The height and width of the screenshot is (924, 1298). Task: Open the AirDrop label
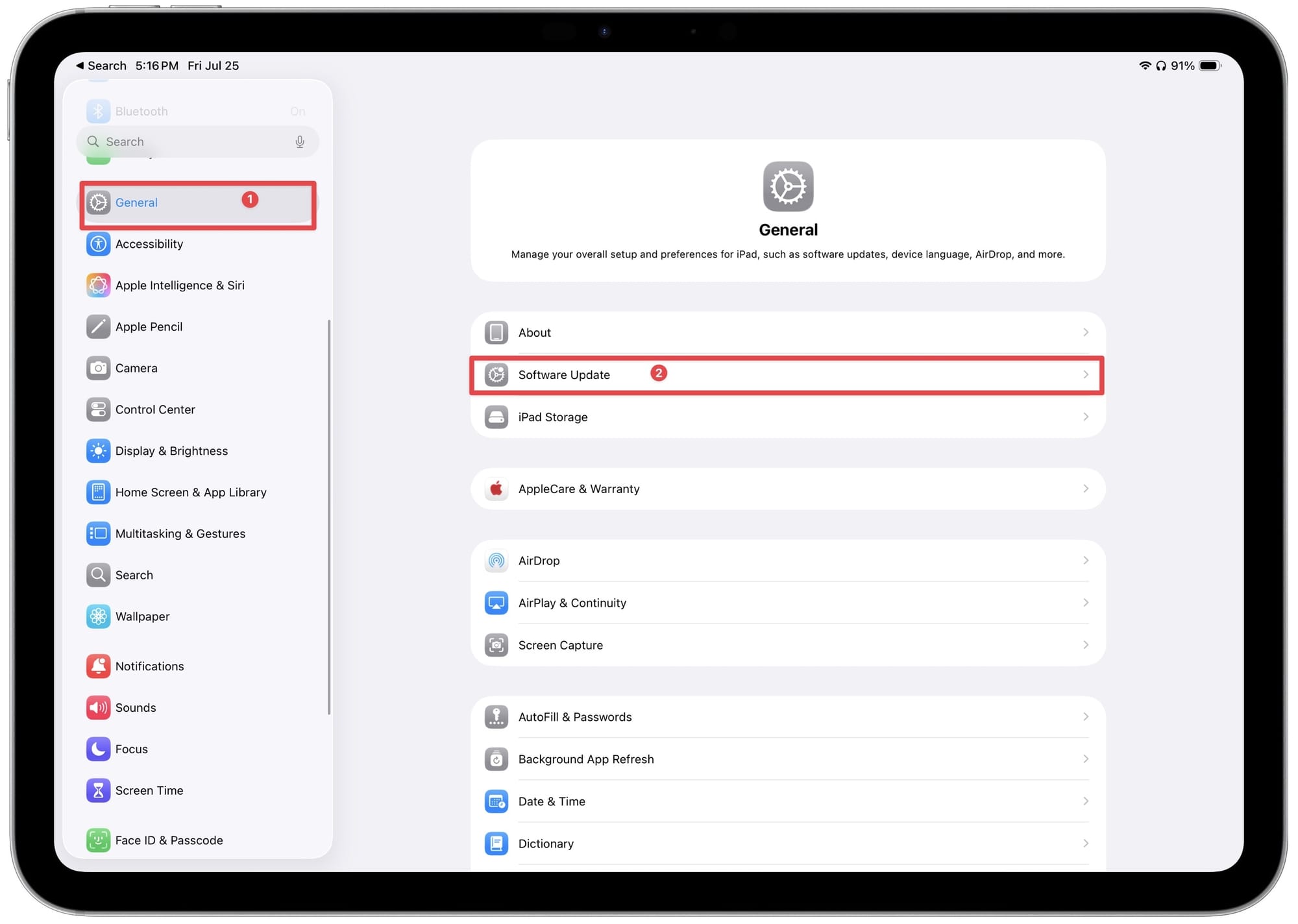click(539, 561)
